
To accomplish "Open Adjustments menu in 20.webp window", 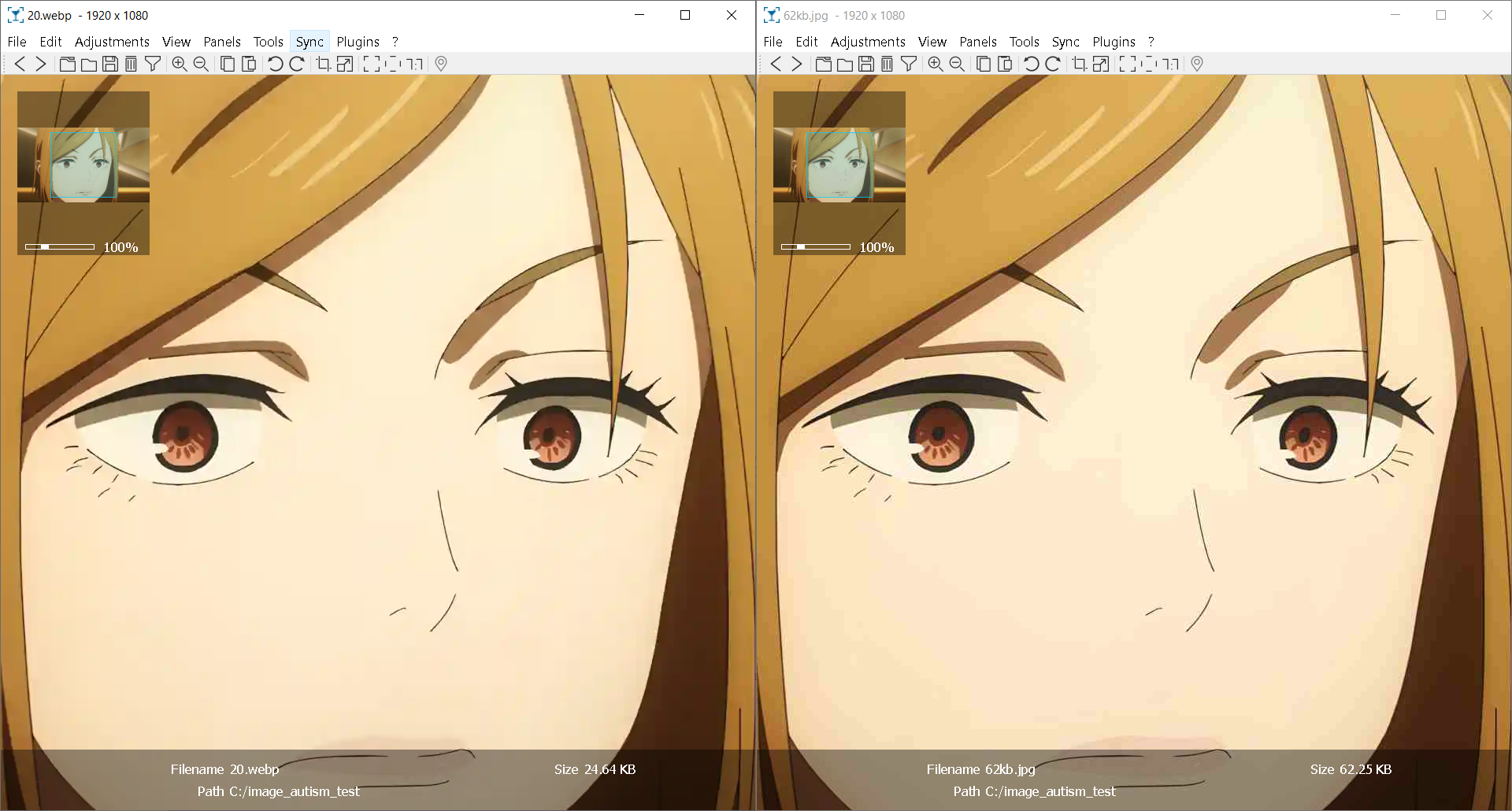I will (x=112, y=42).
